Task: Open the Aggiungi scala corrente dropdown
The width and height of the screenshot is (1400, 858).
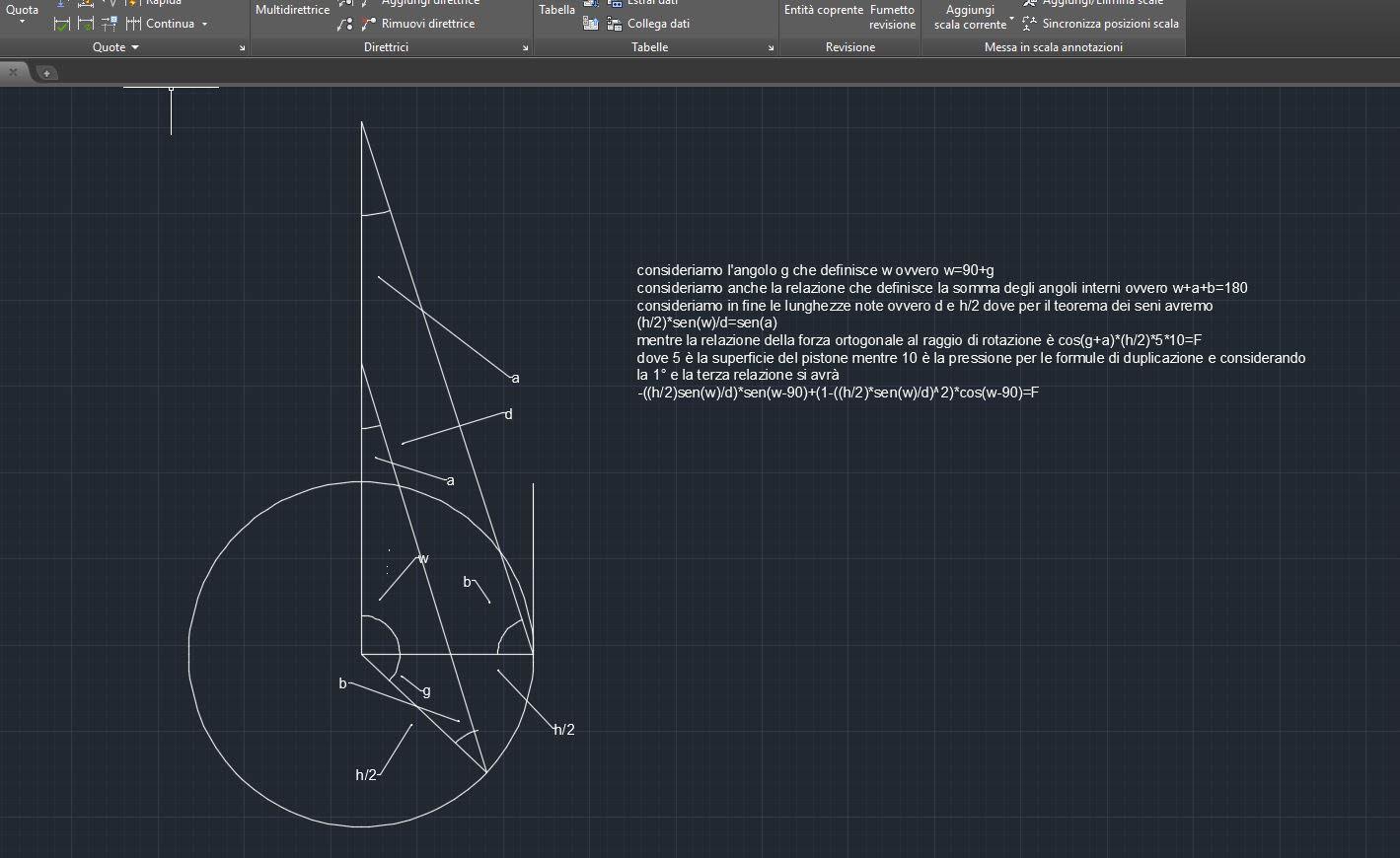Action: [1011, 20]
